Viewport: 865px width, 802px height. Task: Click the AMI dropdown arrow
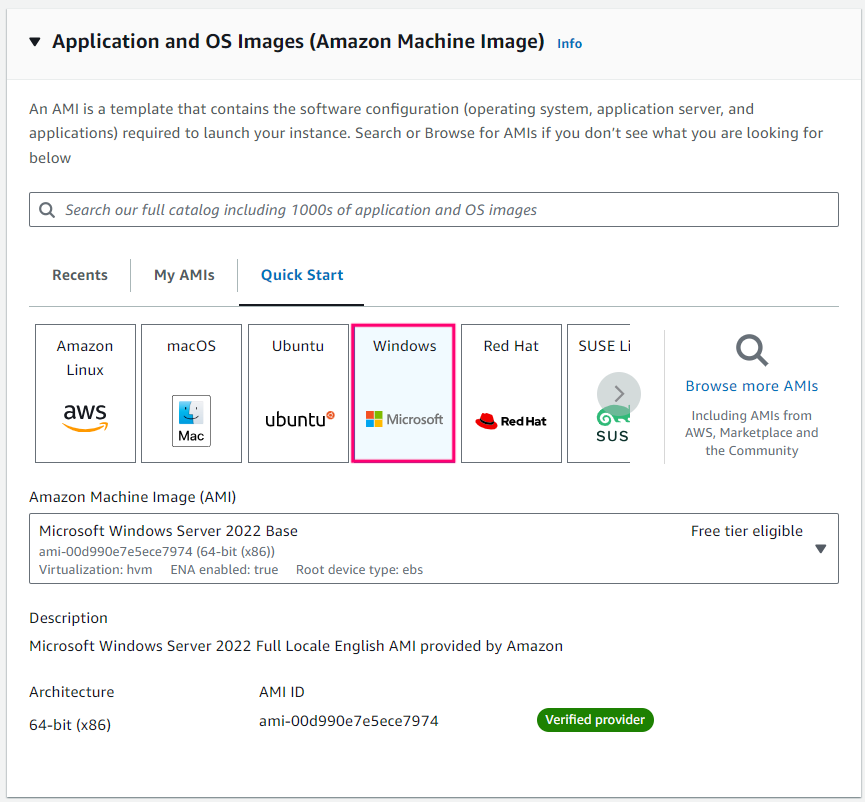pos(820,548)
